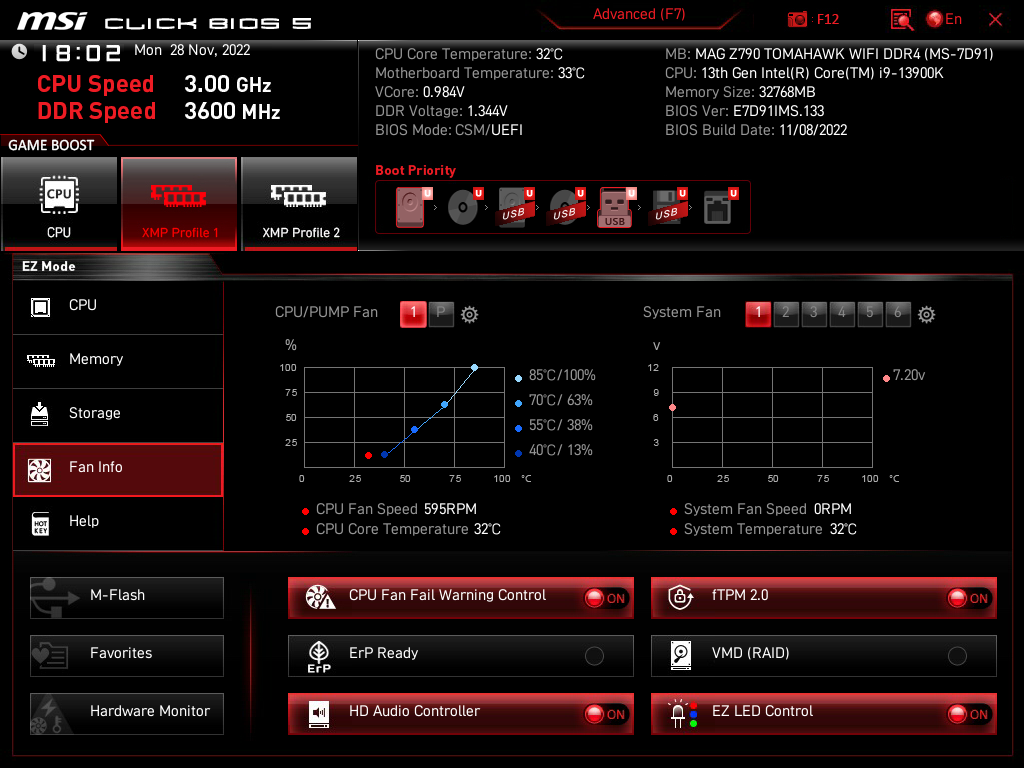Screen dimensions: 1024x768
Task: Close the BIOS with the red X
Action: 995,20
